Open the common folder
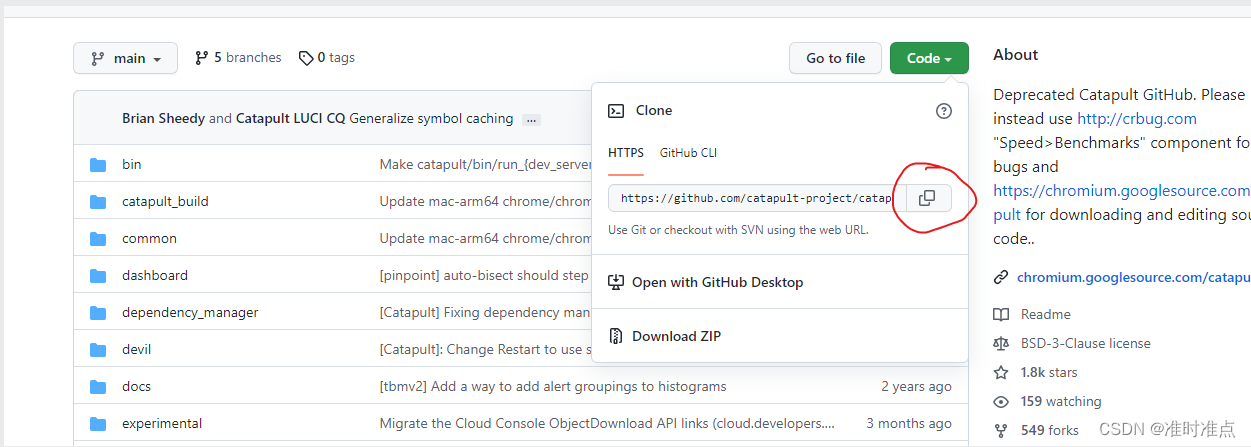Viewport: 1251px width, 447px height. pos(149,239)
